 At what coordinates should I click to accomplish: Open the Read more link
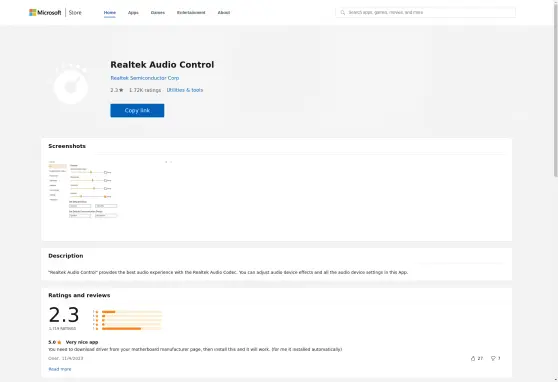coord(60,369)
